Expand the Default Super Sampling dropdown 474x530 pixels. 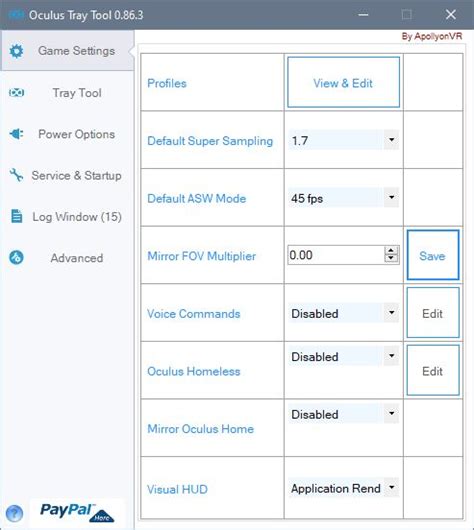[343, 140]
